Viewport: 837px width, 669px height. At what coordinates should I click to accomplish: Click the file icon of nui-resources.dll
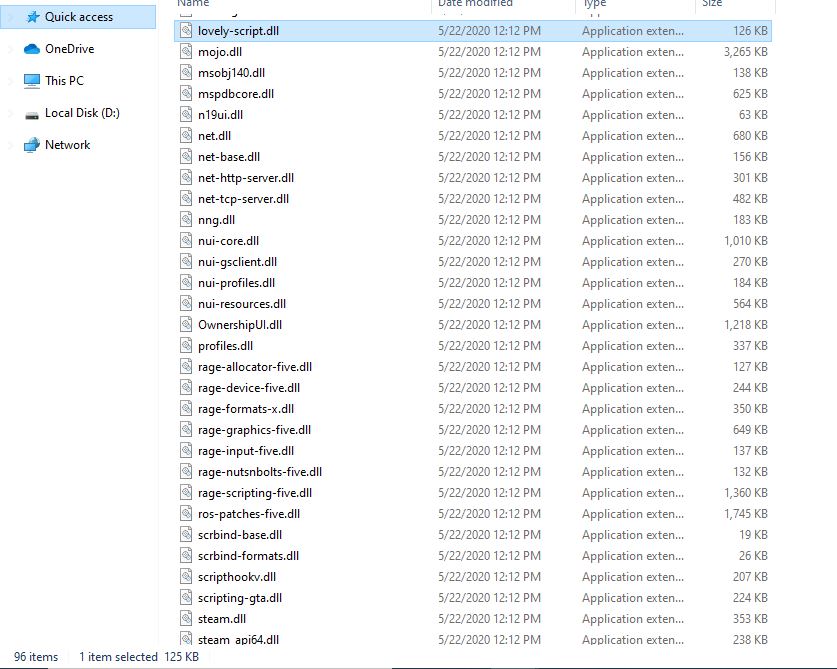click(x=186, y=303)
